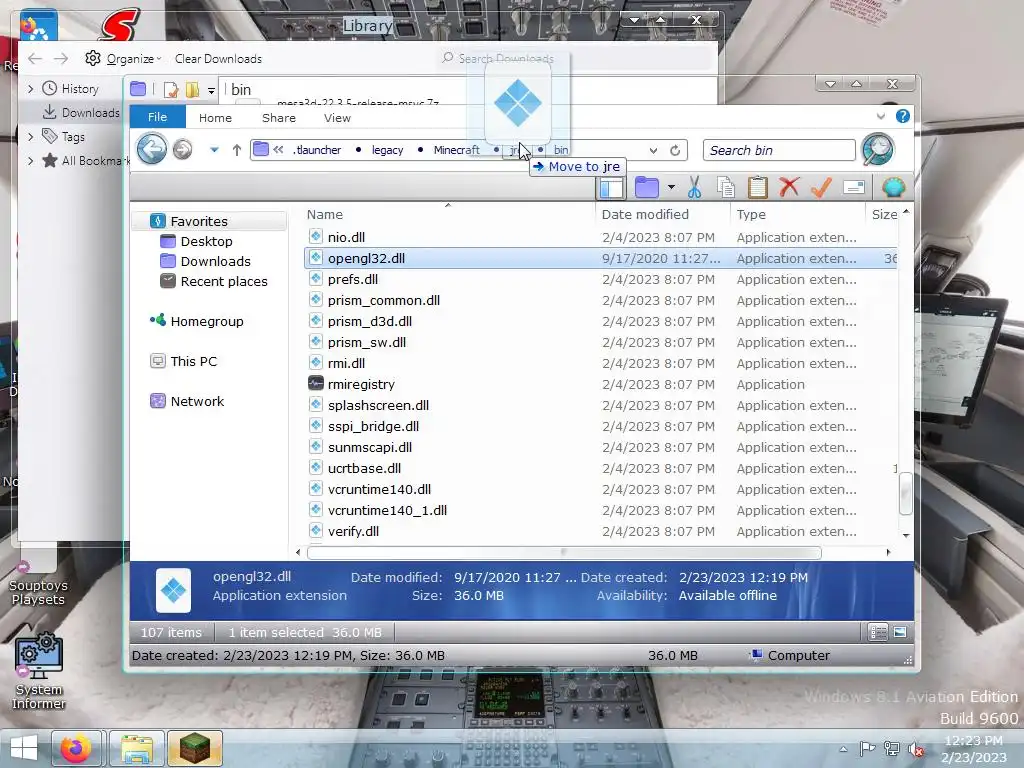Click the Cut scissors icon

pyautogui.click(x=694, y=187)
